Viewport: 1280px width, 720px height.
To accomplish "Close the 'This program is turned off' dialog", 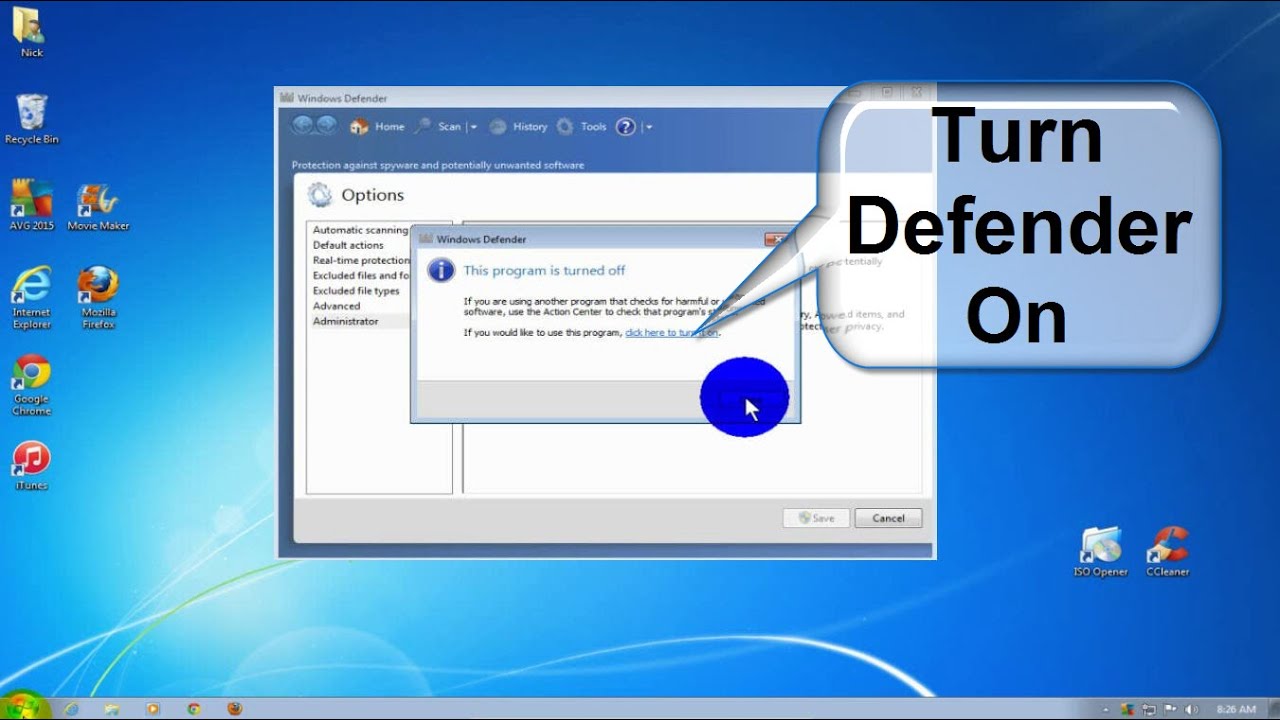I will pos(777,239).
